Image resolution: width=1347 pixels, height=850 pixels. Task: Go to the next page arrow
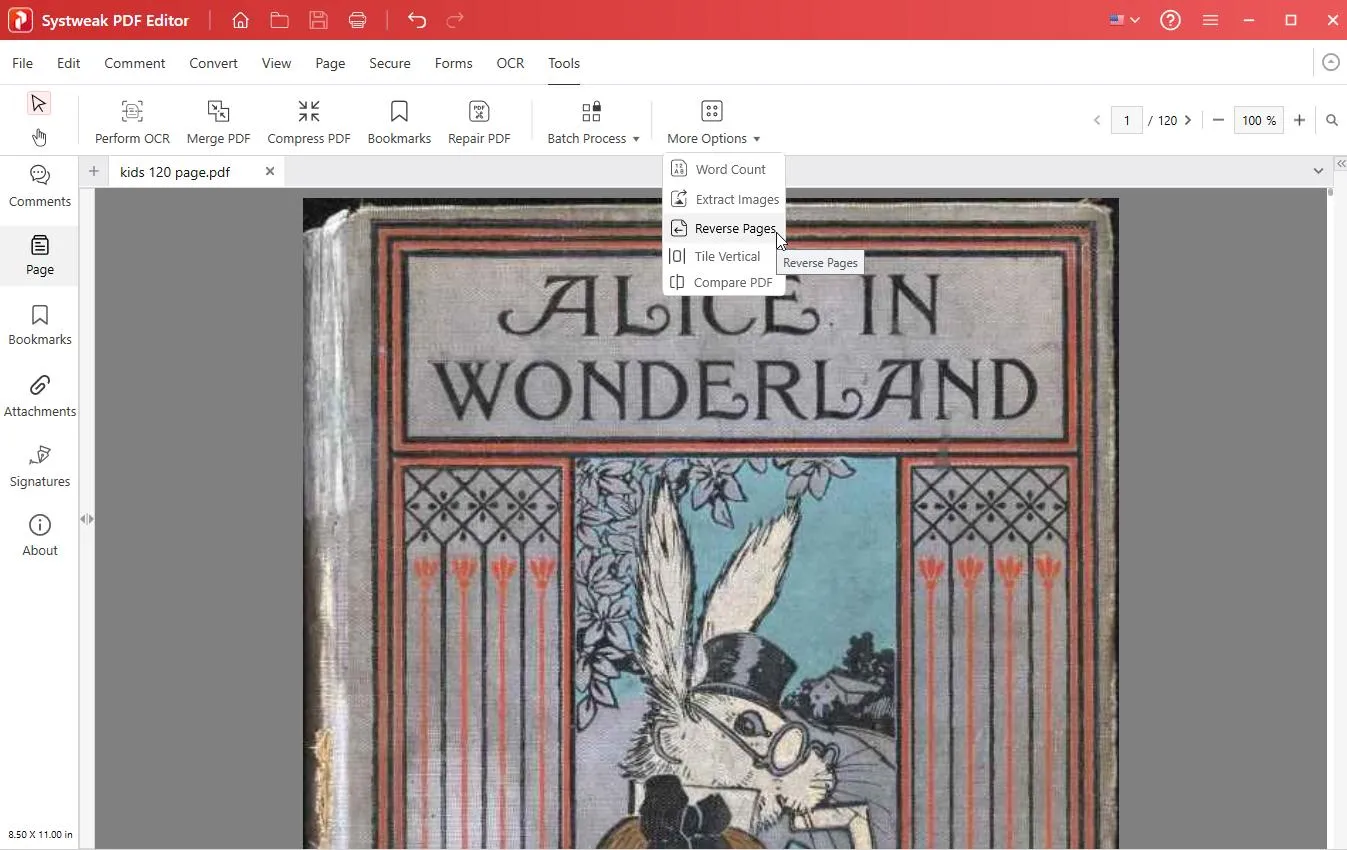click(1188, 120)
